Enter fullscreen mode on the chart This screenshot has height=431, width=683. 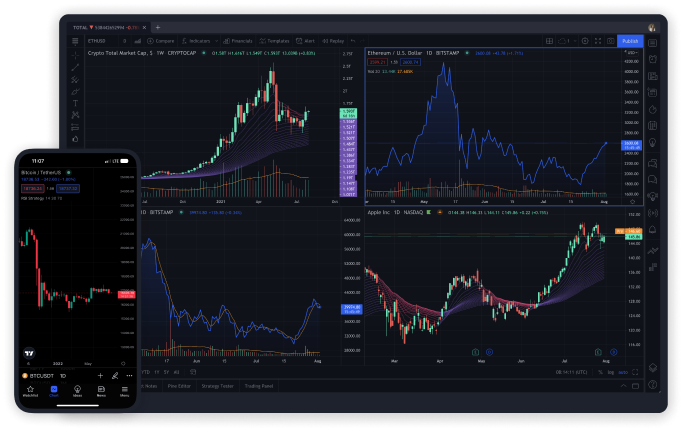pos(598,41)
